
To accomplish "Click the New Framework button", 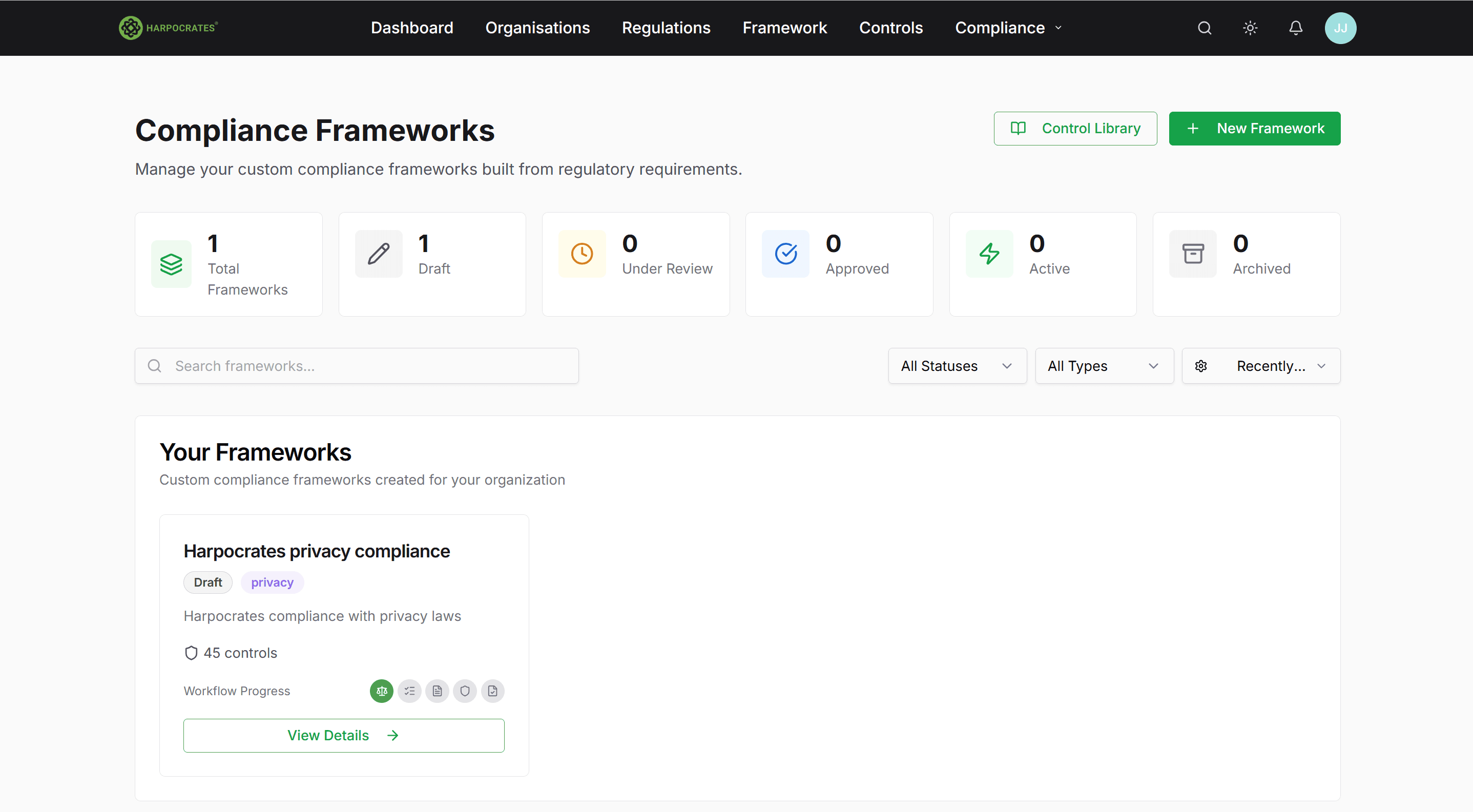I will click(1255, 128).
